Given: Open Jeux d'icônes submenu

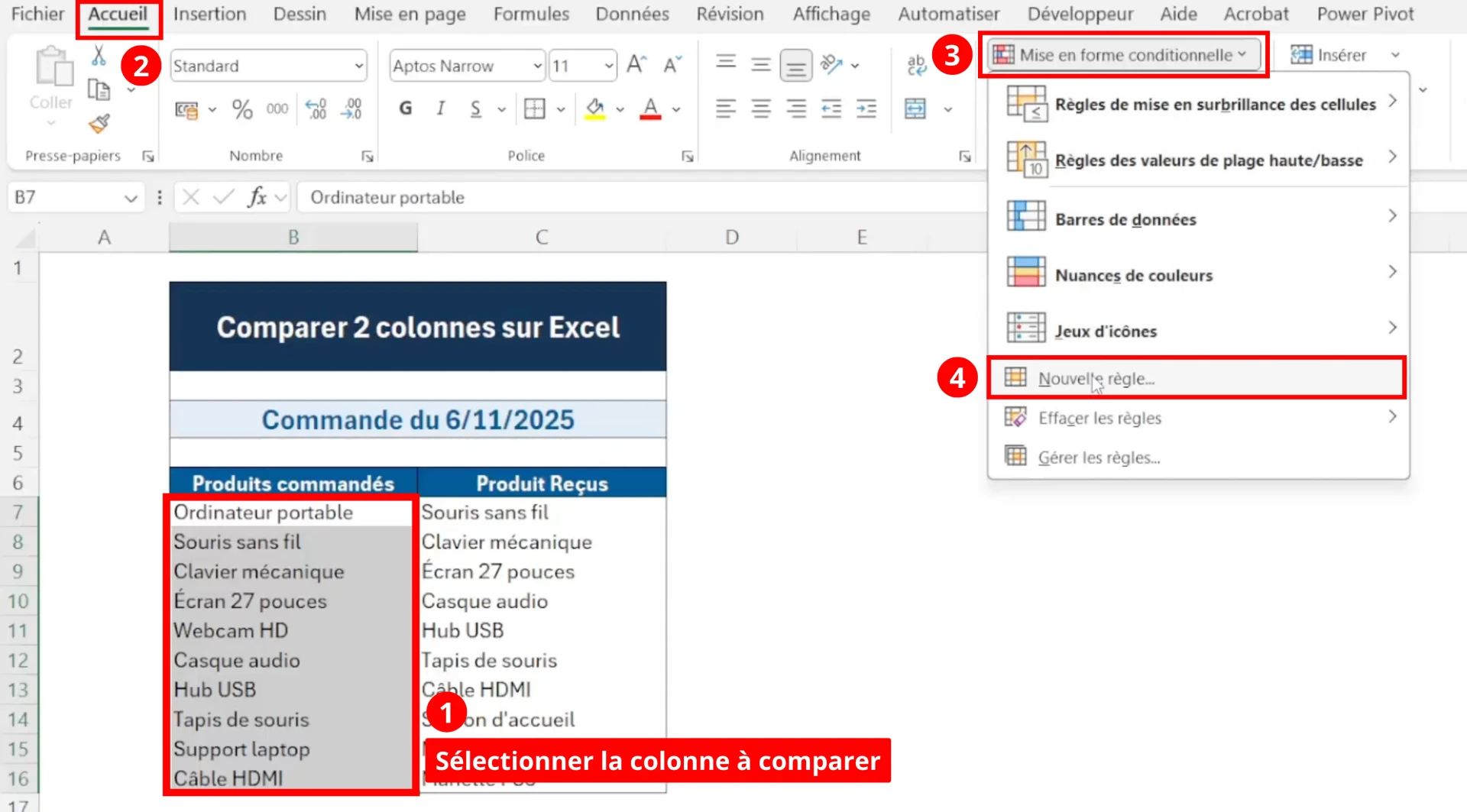Looking at the screenshot, I should (1198, 330).
